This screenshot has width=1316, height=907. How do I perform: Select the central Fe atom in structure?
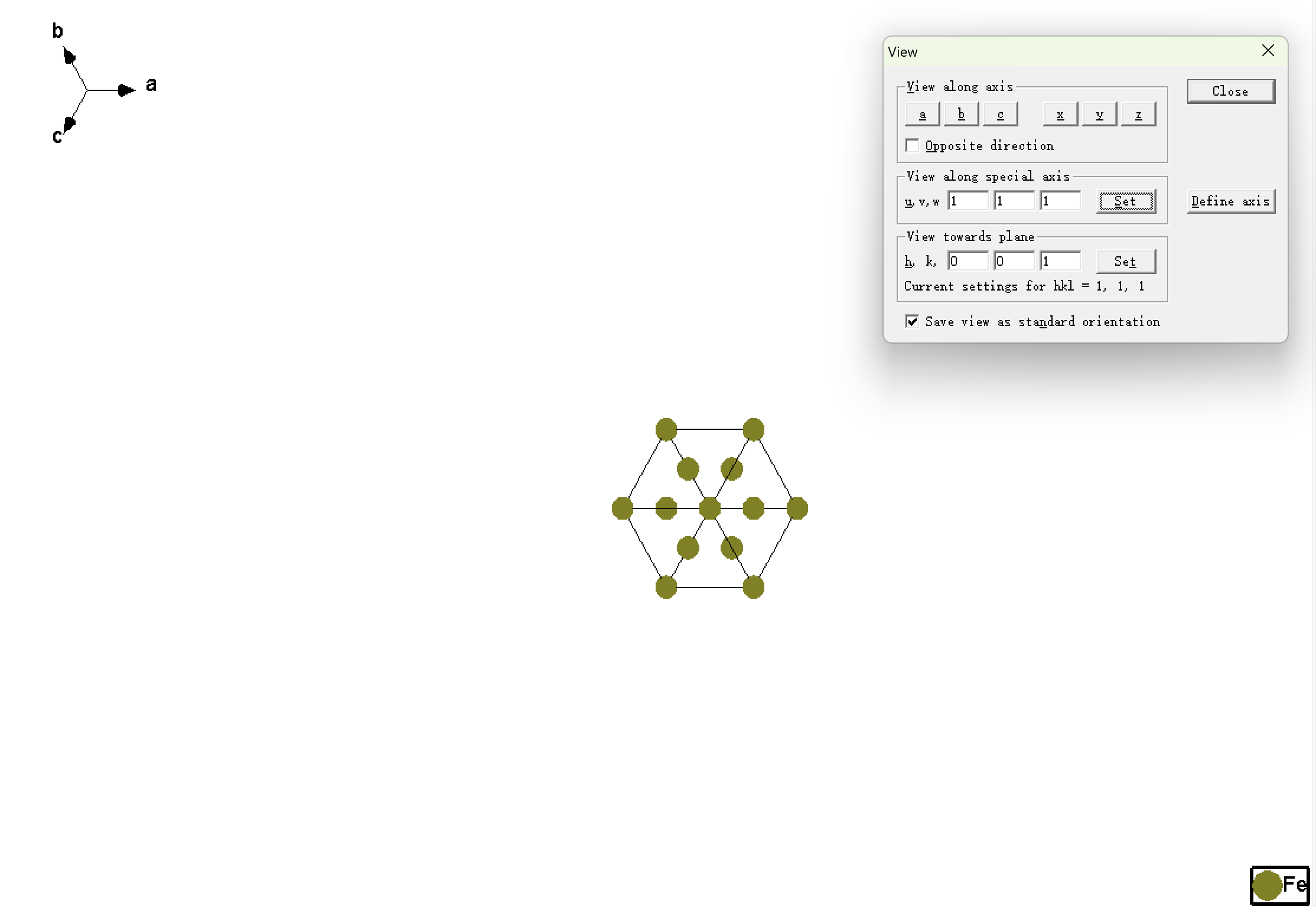point(709,508)
